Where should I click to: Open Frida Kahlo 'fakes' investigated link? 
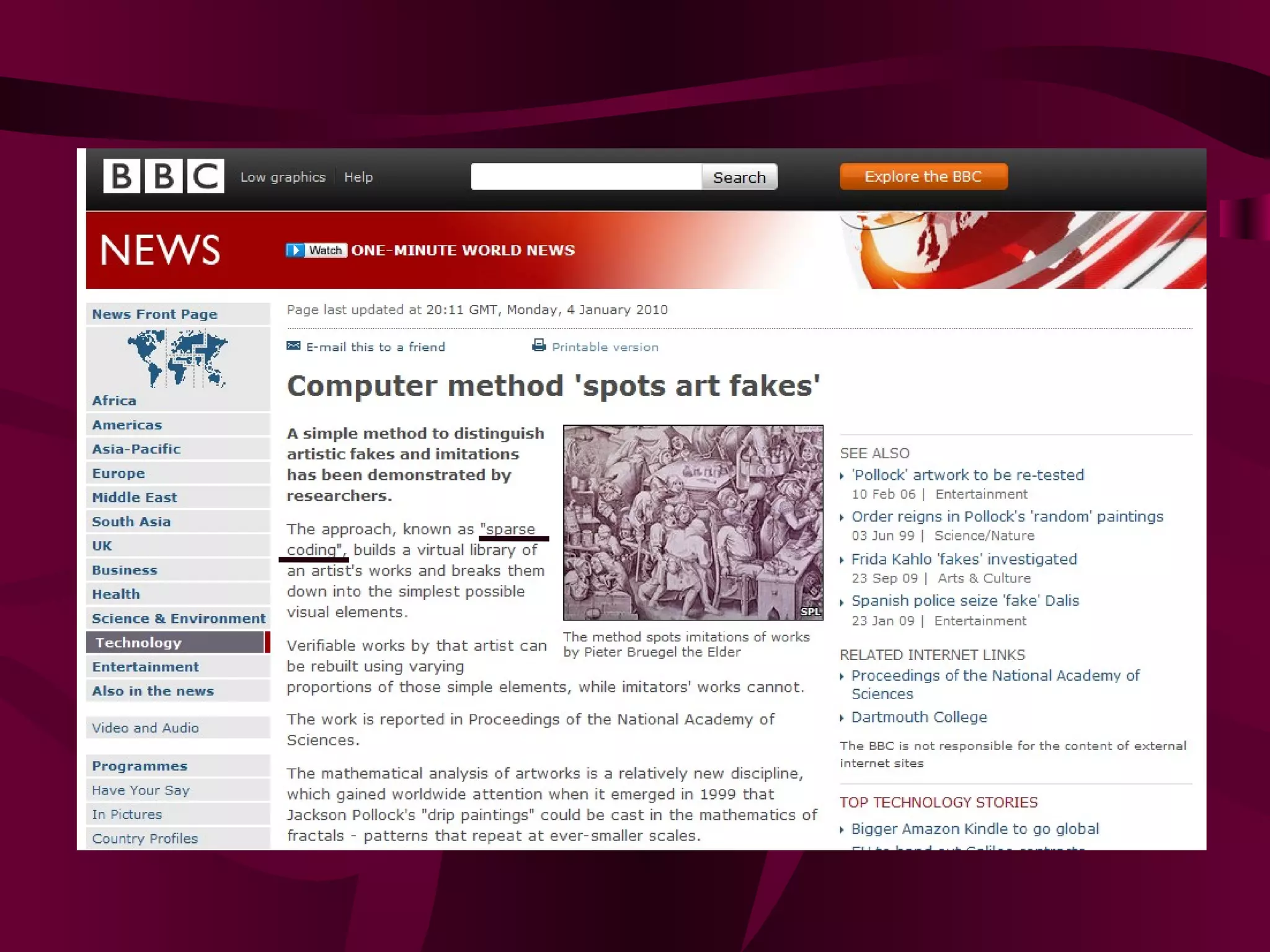click(964, 559)
